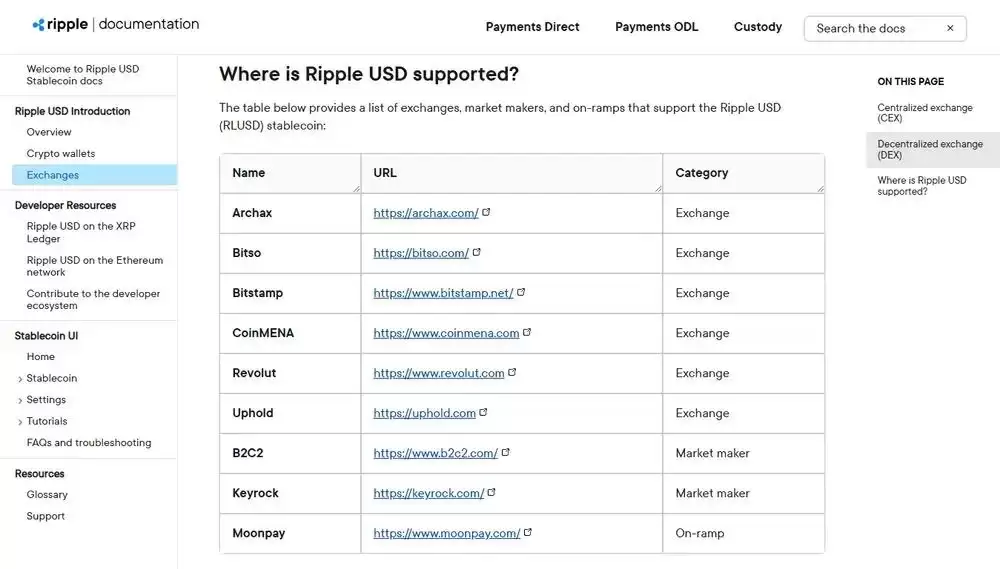Open the Payments Direct top menu

coord(532,27)
